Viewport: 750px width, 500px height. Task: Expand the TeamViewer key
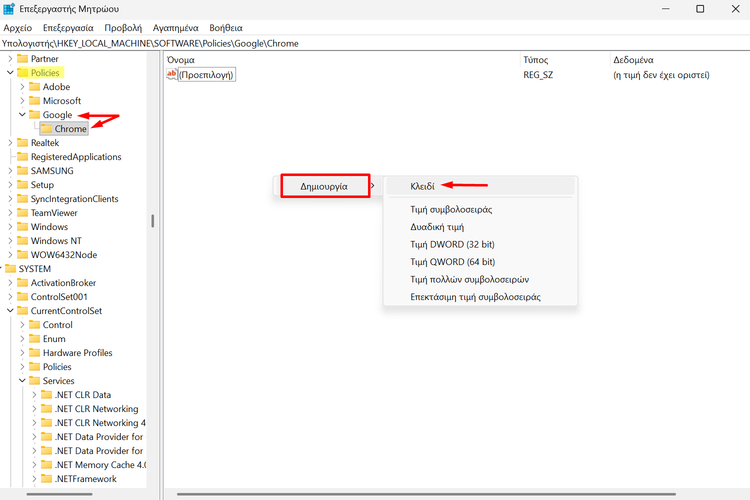coord(10,213)
